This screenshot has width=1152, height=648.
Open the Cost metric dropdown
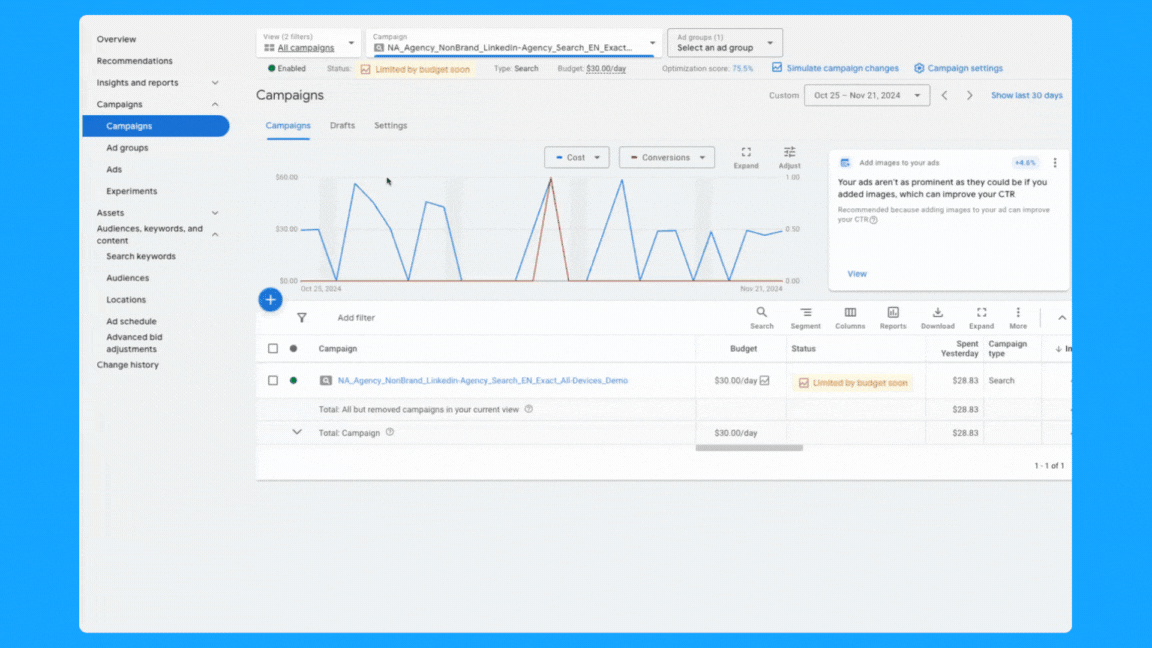tap(577, 157)
